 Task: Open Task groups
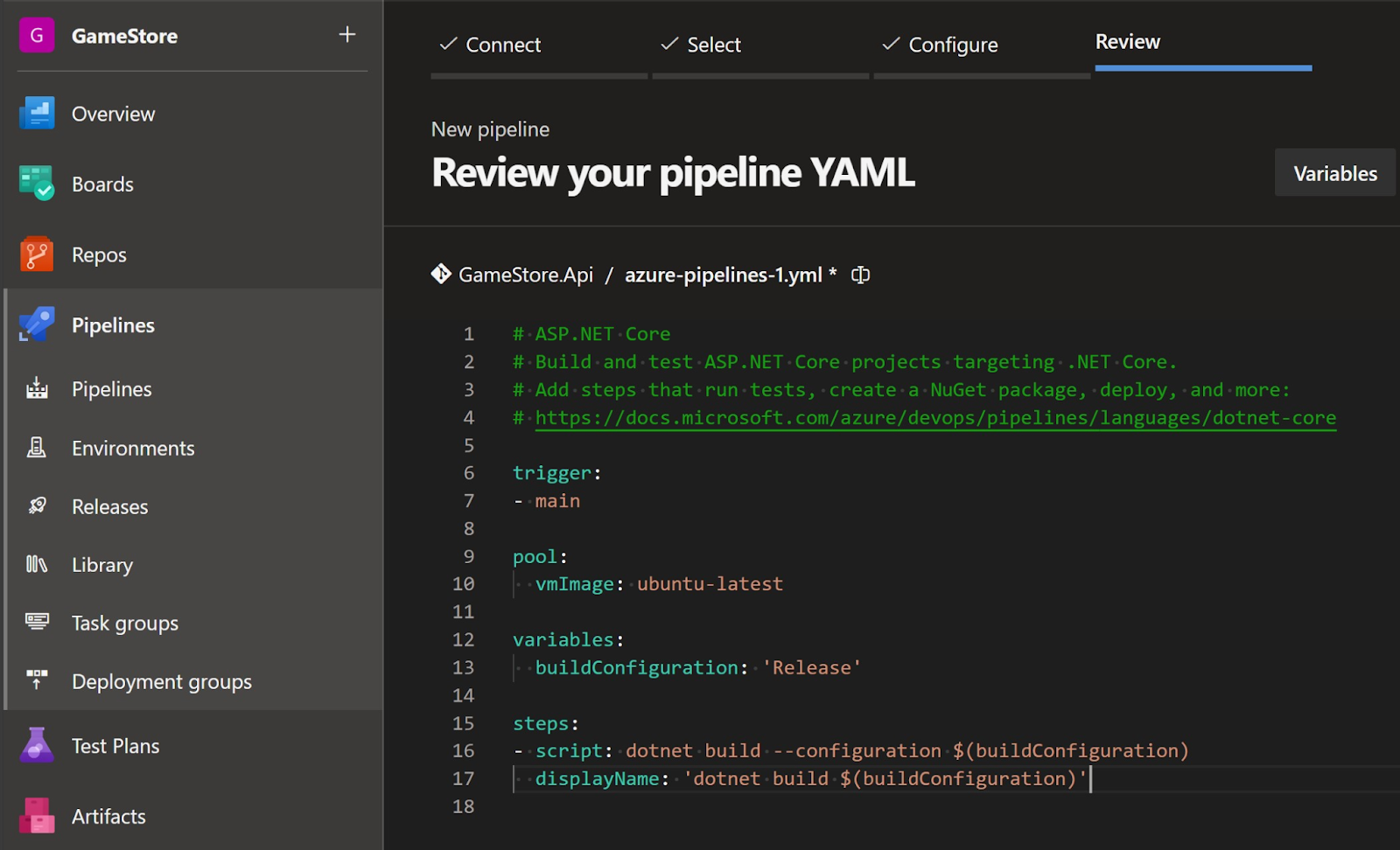coord(123,623)
